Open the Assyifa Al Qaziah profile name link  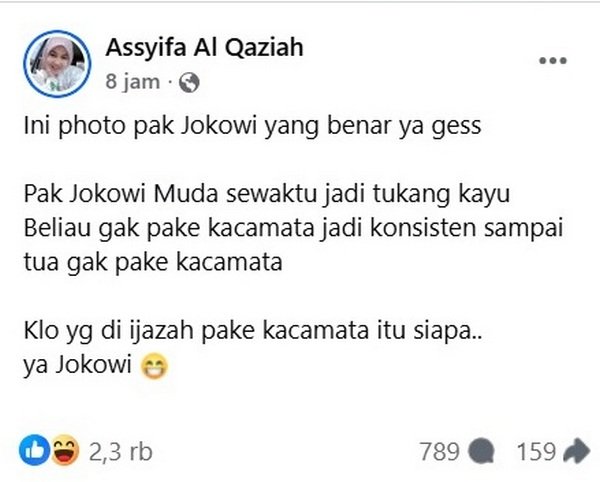pyautogui.click(x=204, y=48)
